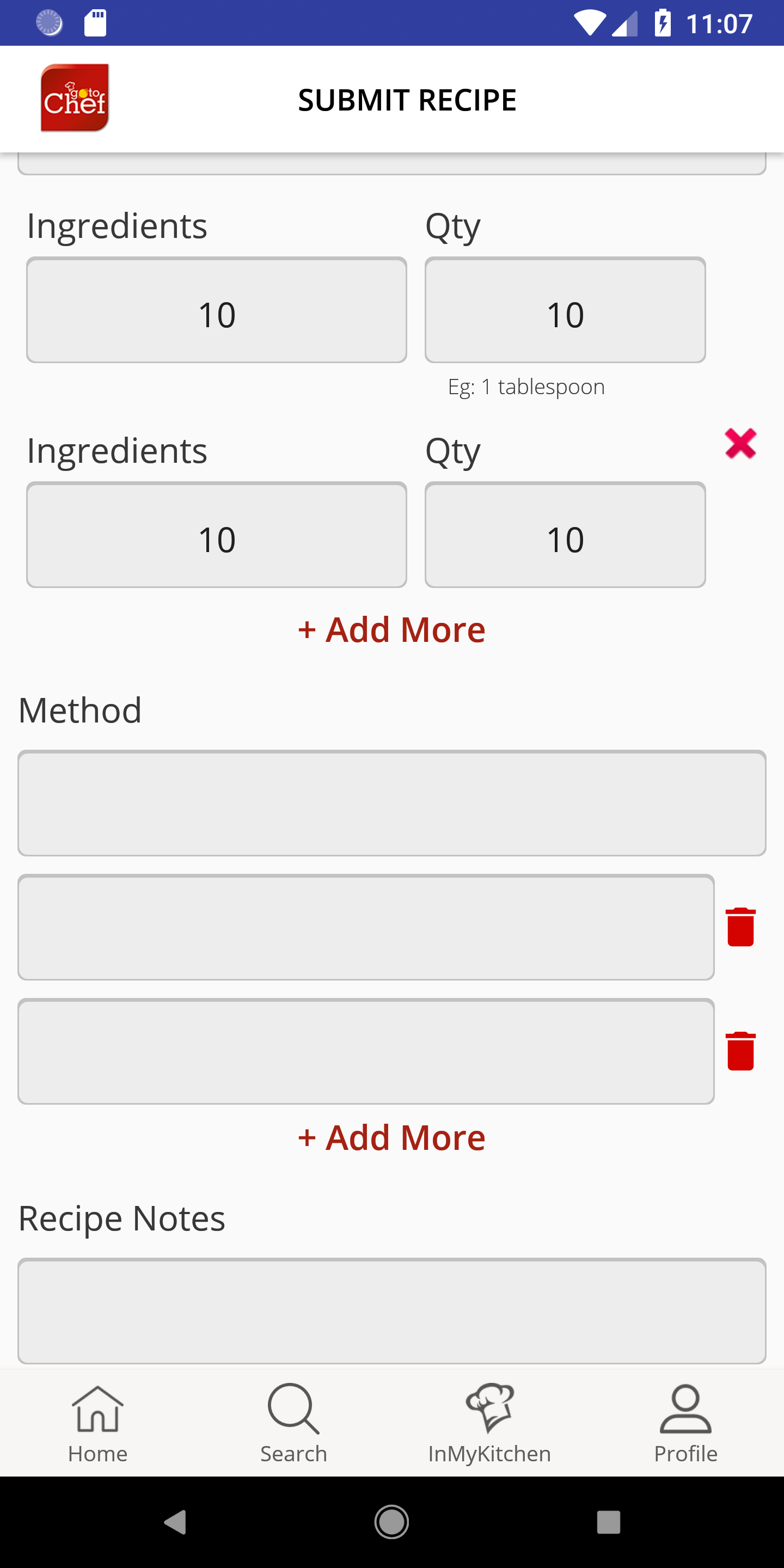Go to InMyKitchen tab
Viewport: 784px width, 1568px height.
[x=489, y=1423]
